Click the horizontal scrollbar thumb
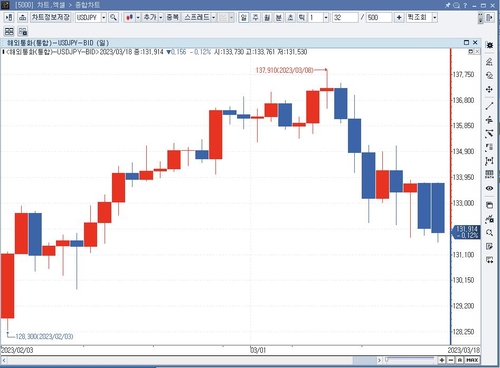 (x=364, y=360)
